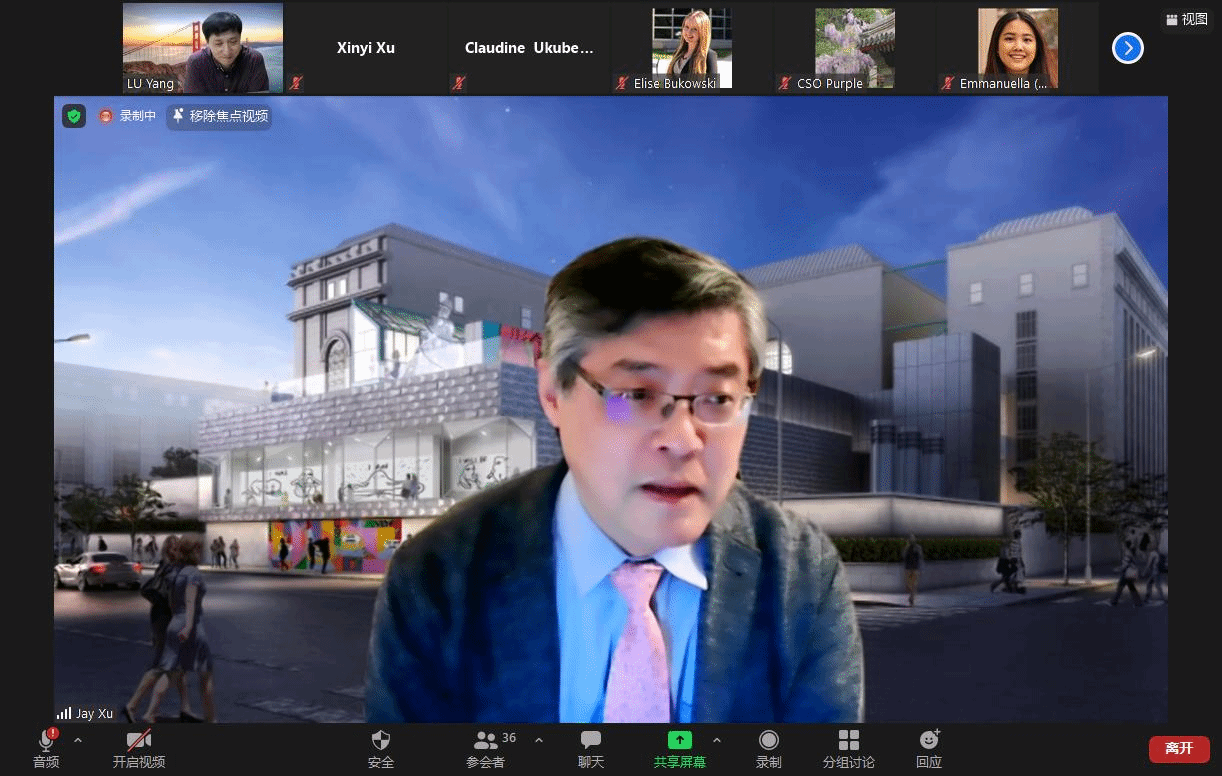The image size is (1222, 776).
Task: Open the Participants (参会者) panel
Action: pos(486,741)
